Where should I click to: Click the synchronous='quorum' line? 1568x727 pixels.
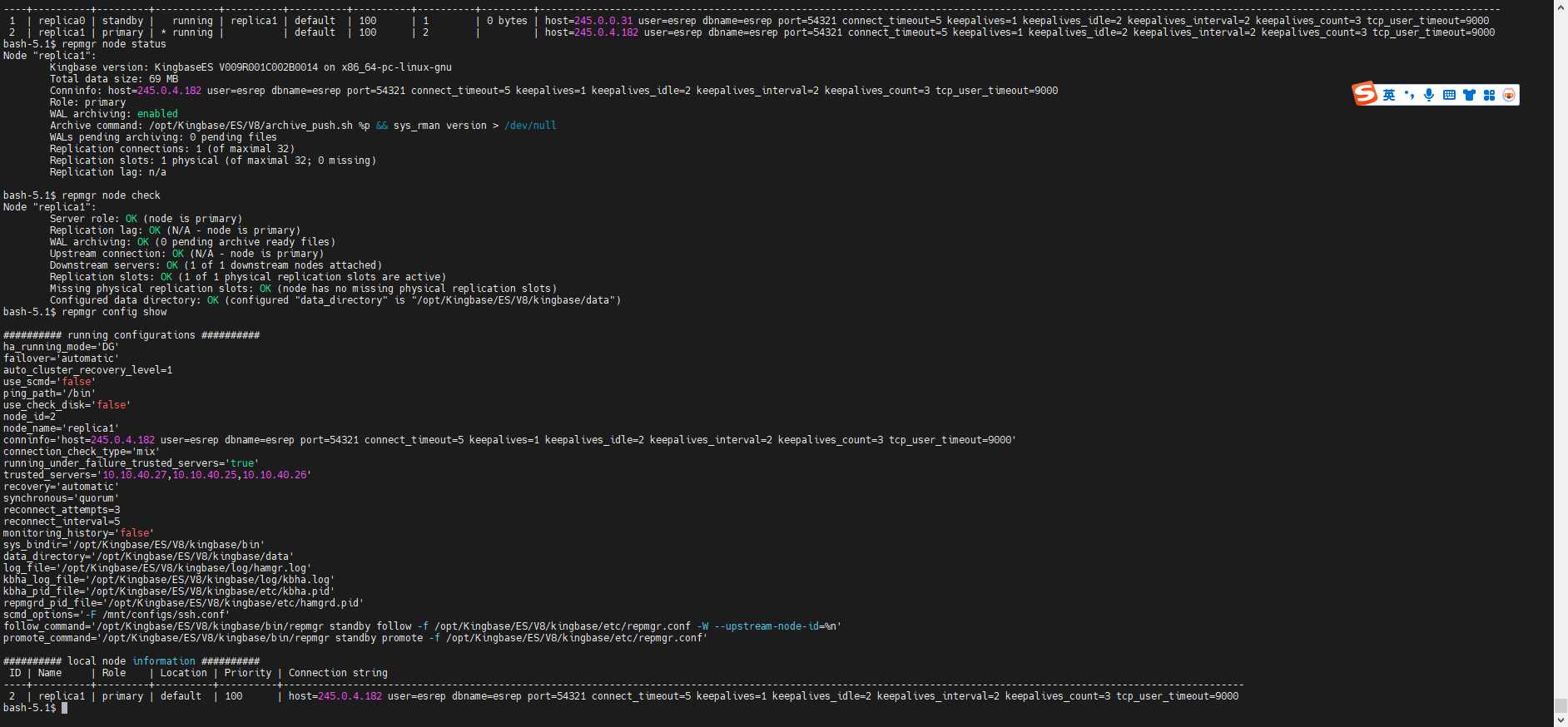61,498
